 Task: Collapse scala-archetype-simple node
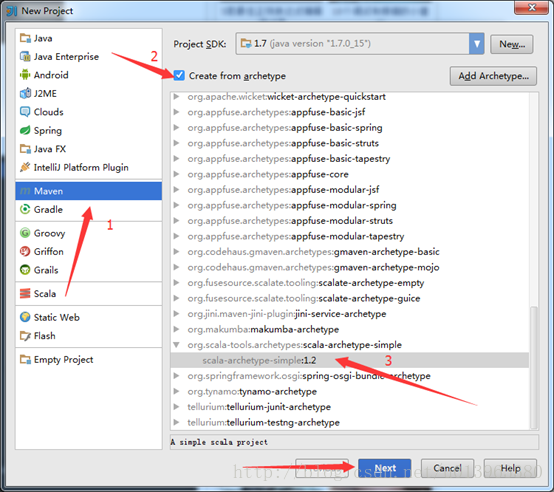(x=176, y=345)
